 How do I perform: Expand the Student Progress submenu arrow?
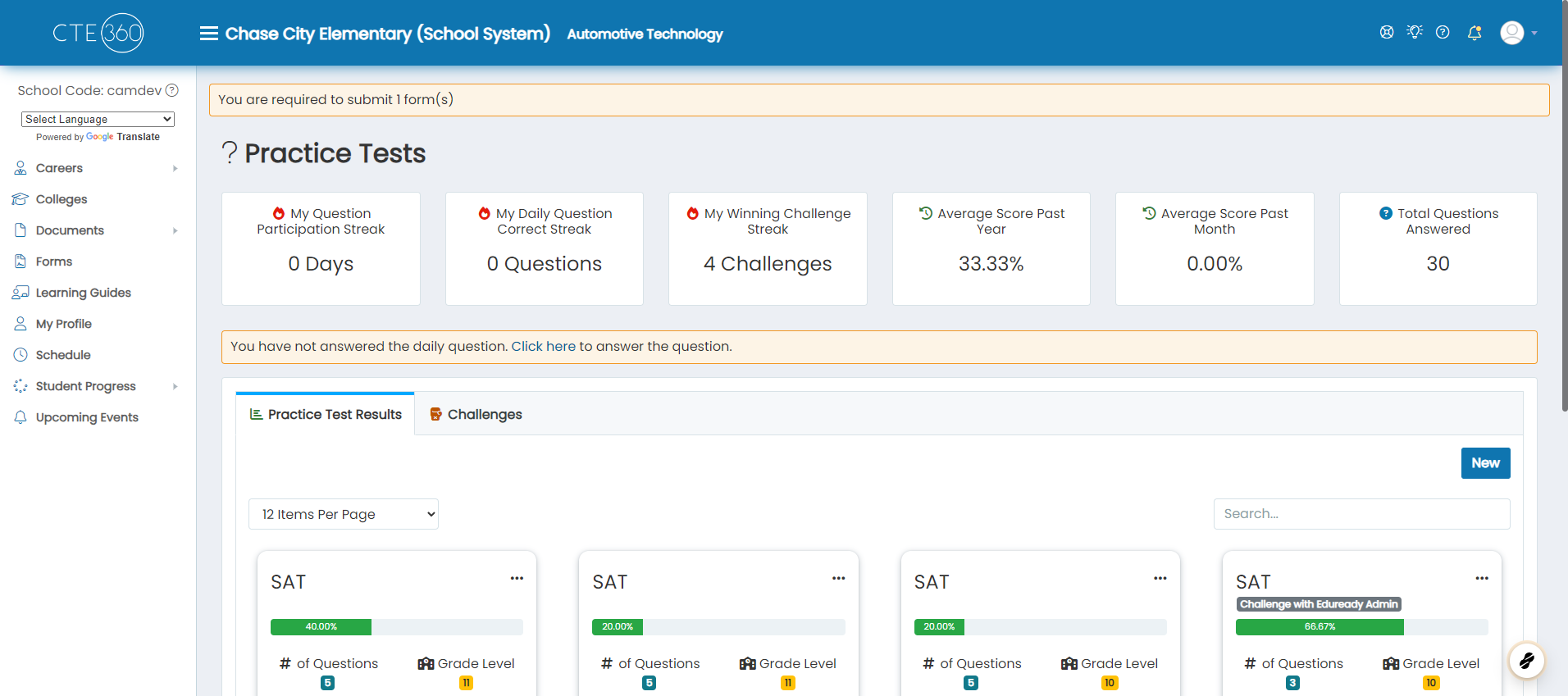175,387
